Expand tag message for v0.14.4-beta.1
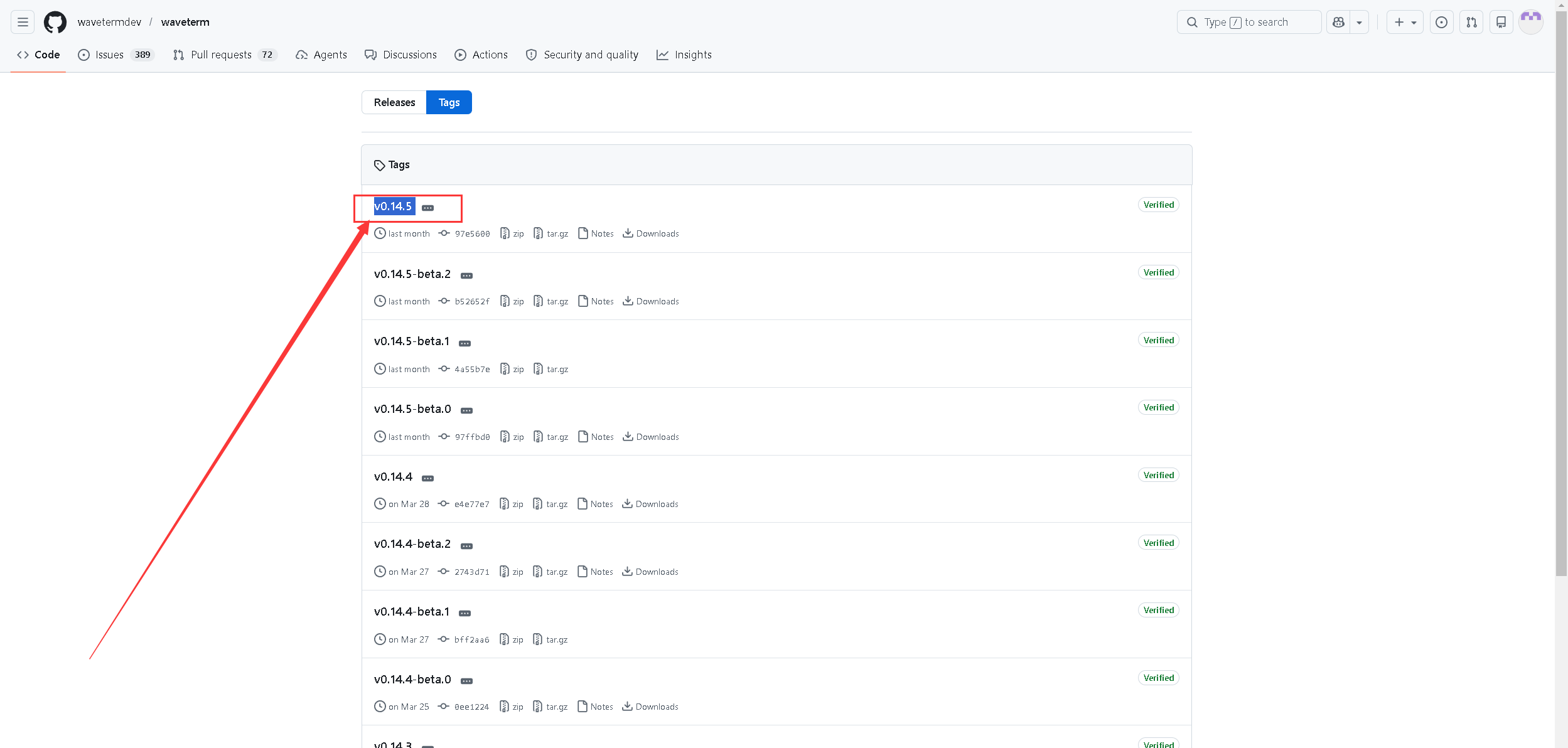The image size is (1568, 748). [465, 613]
